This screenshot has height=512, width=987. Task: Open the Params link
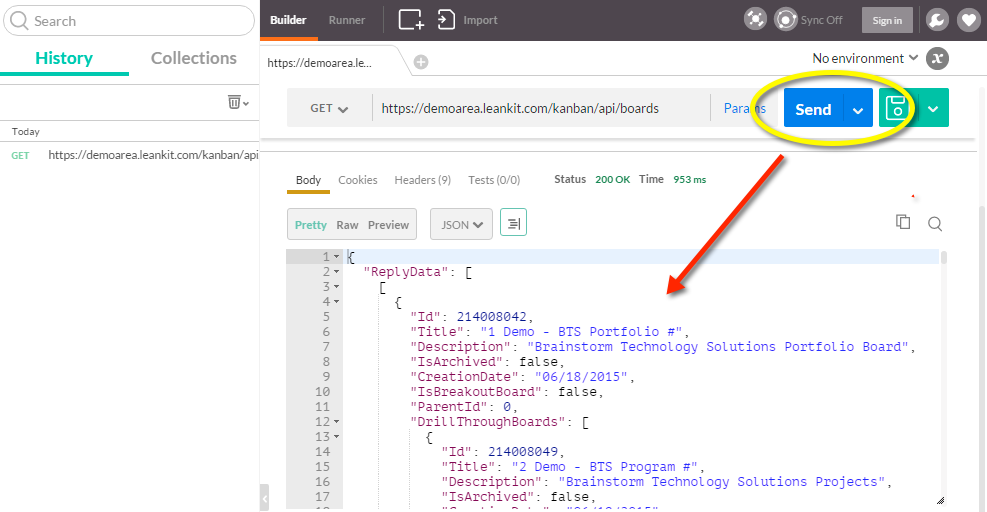pyautogui.click(x=745, y=108)
